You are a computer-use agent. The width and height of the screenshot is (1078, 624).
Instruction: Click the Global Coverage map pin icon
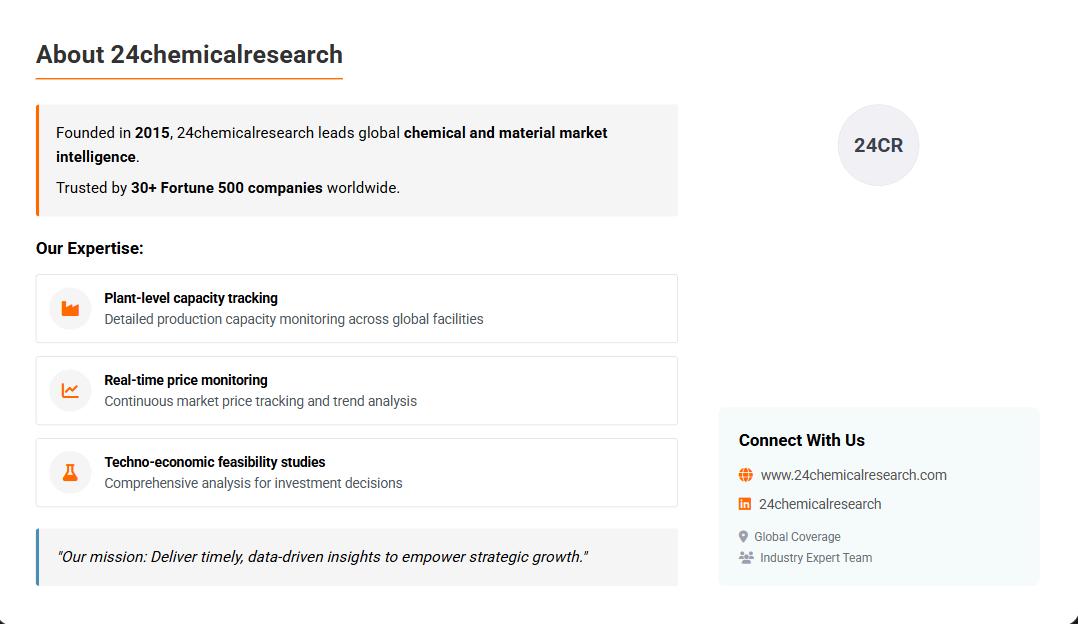tap(743, 537)
